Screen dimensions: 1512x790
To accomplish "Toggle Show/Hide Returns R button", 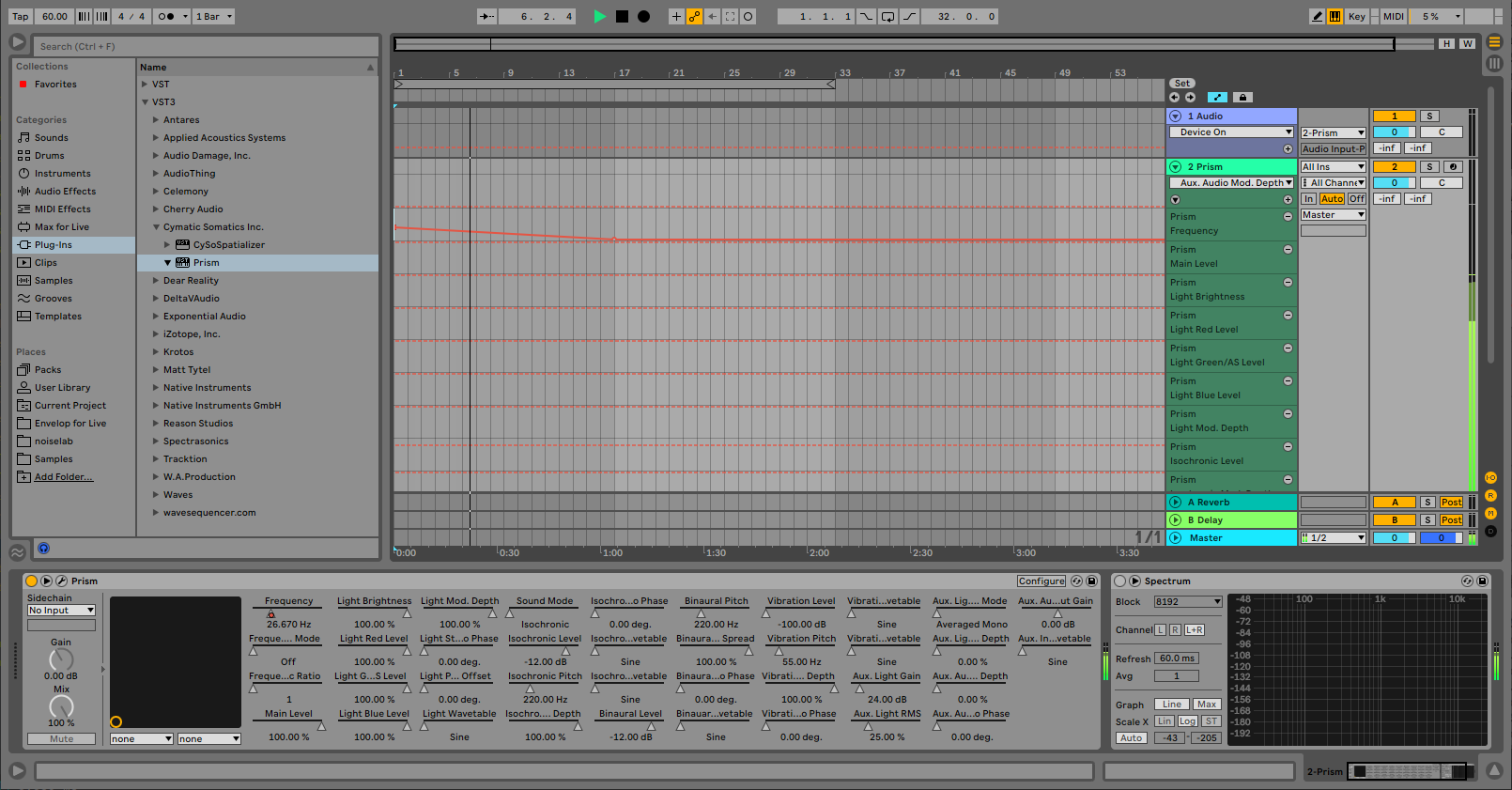I will point(1490,496).
